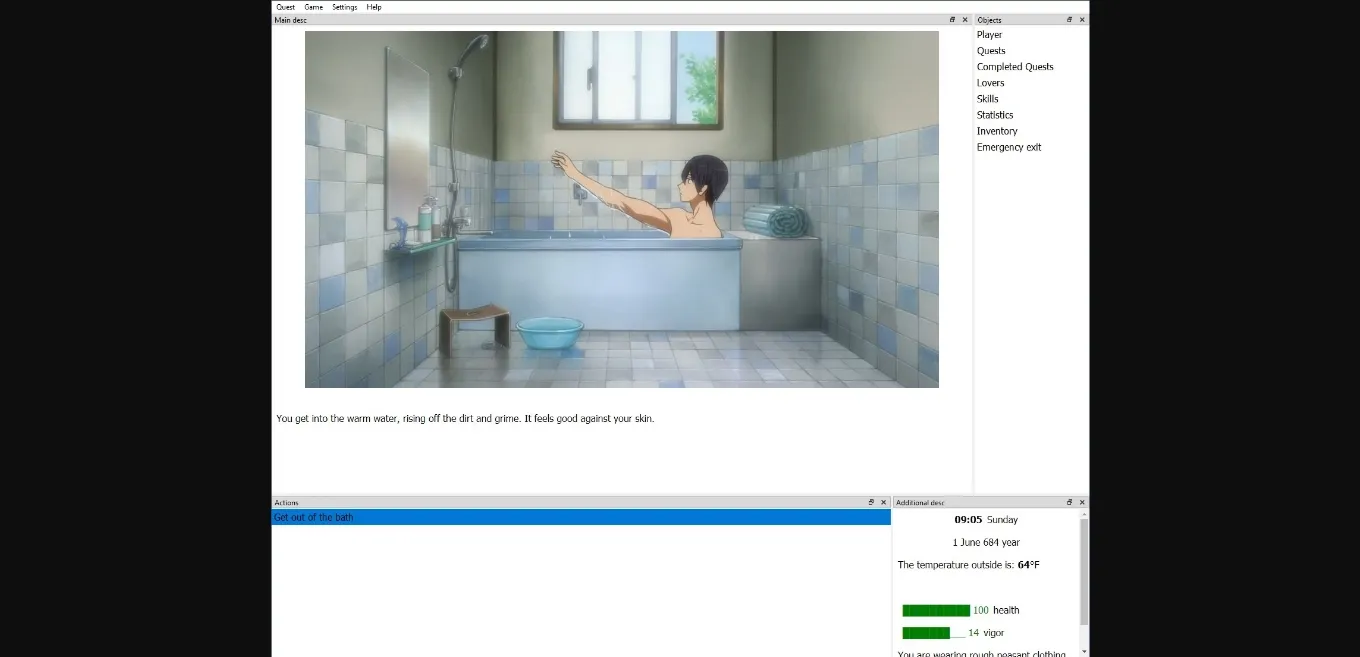Check your Skills
The height and width of the screenshot is (657, 1360).
[987, 98]
